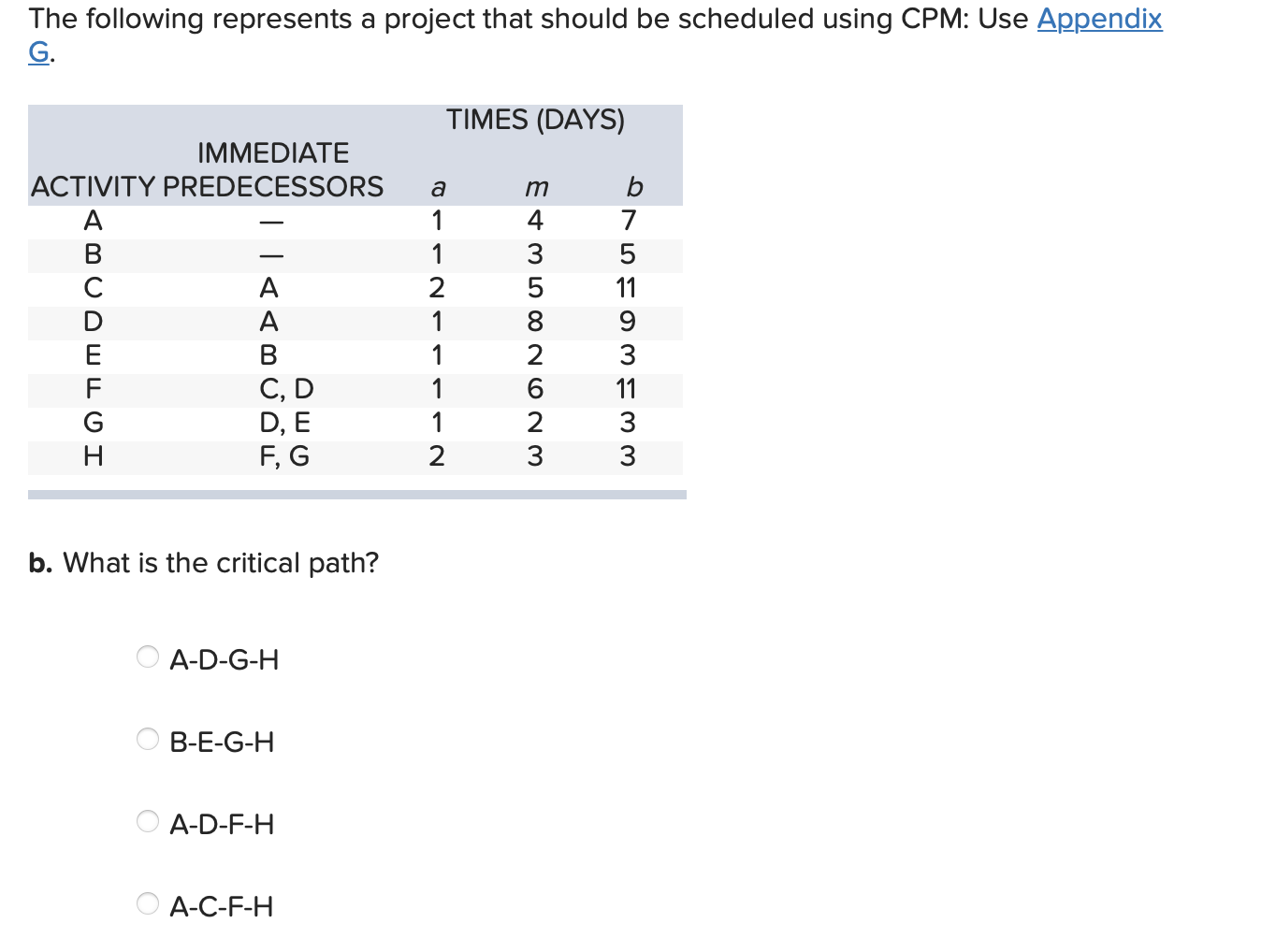This screenshot has height=952, width=1276.
Task: Click the C, D predecessor cell
Action: tap(287, 389)
